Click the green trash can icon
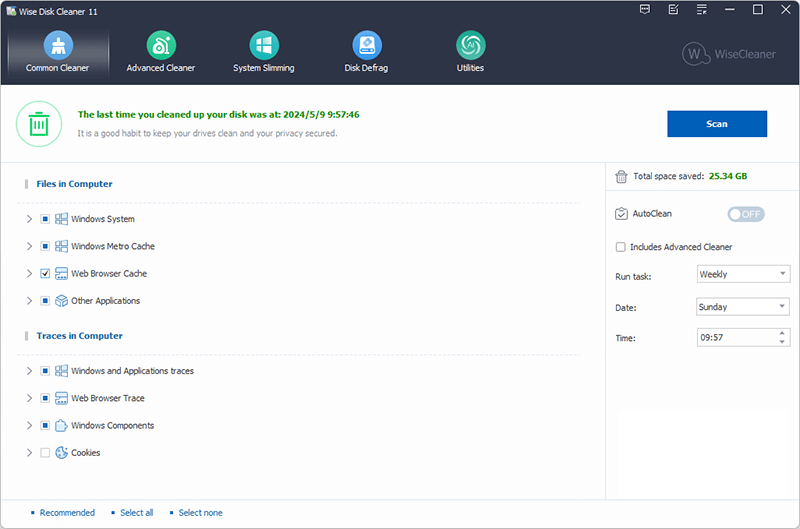 tap(38, 123)
